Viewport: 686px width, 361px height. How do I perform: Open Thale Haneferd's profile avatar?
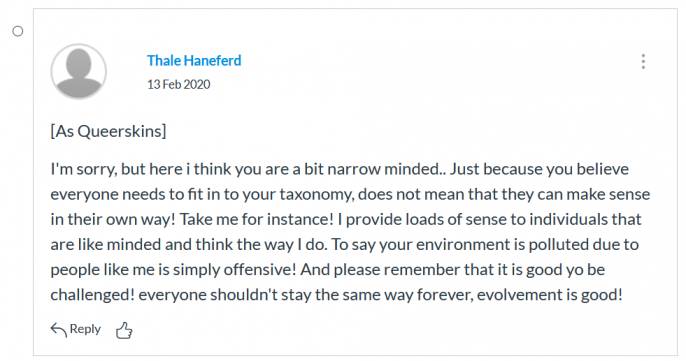pos(79,71)
